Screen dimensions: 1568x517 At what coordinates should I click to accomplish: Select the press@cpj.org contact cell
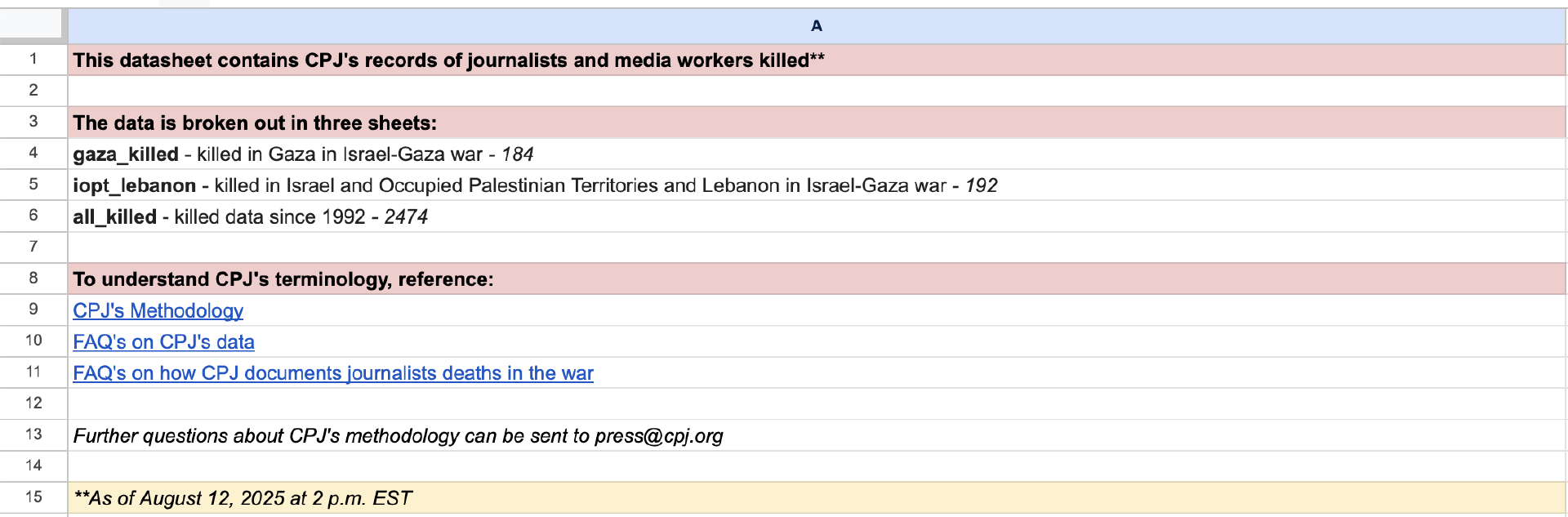398,436
